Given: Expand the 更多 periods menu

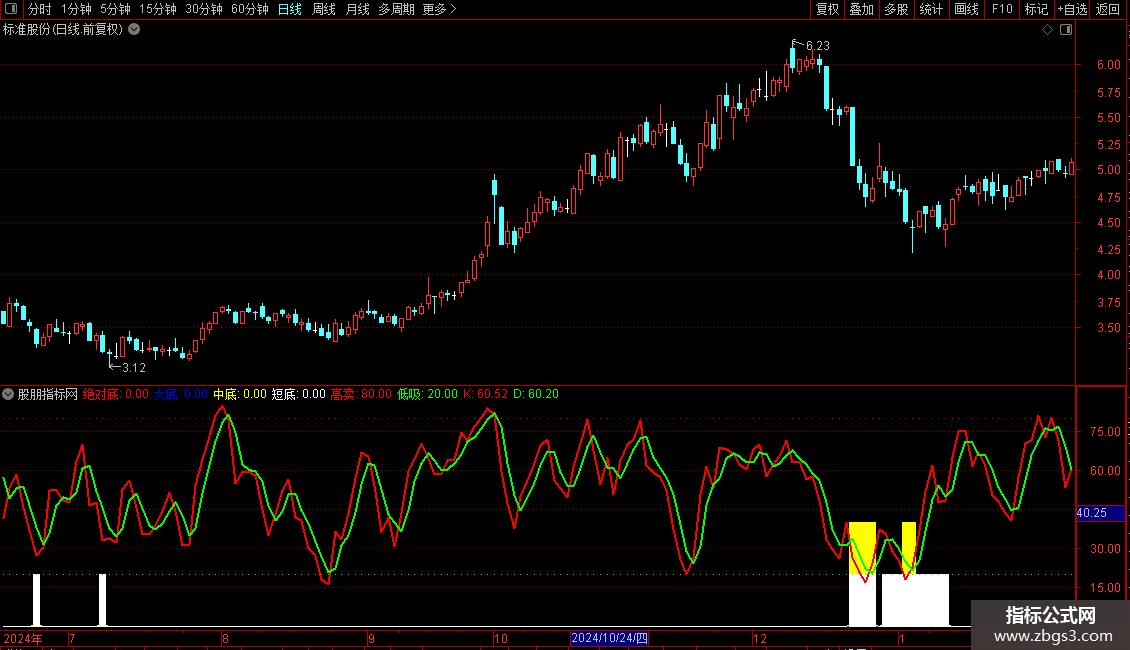Looking at the screenshot, I should (439, 9).
